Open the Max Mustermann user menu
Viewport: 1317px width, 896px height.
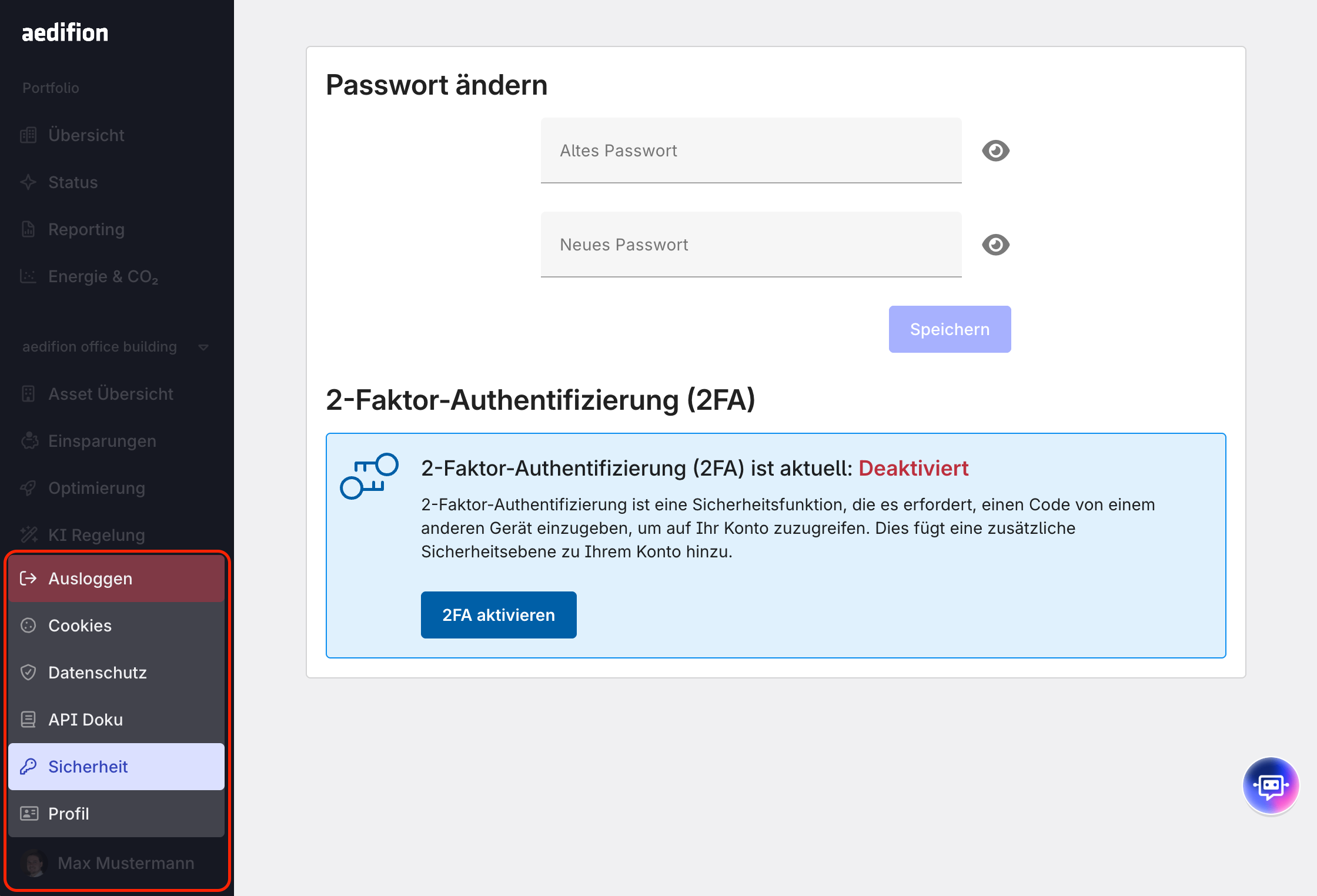[x=126, y=863]
